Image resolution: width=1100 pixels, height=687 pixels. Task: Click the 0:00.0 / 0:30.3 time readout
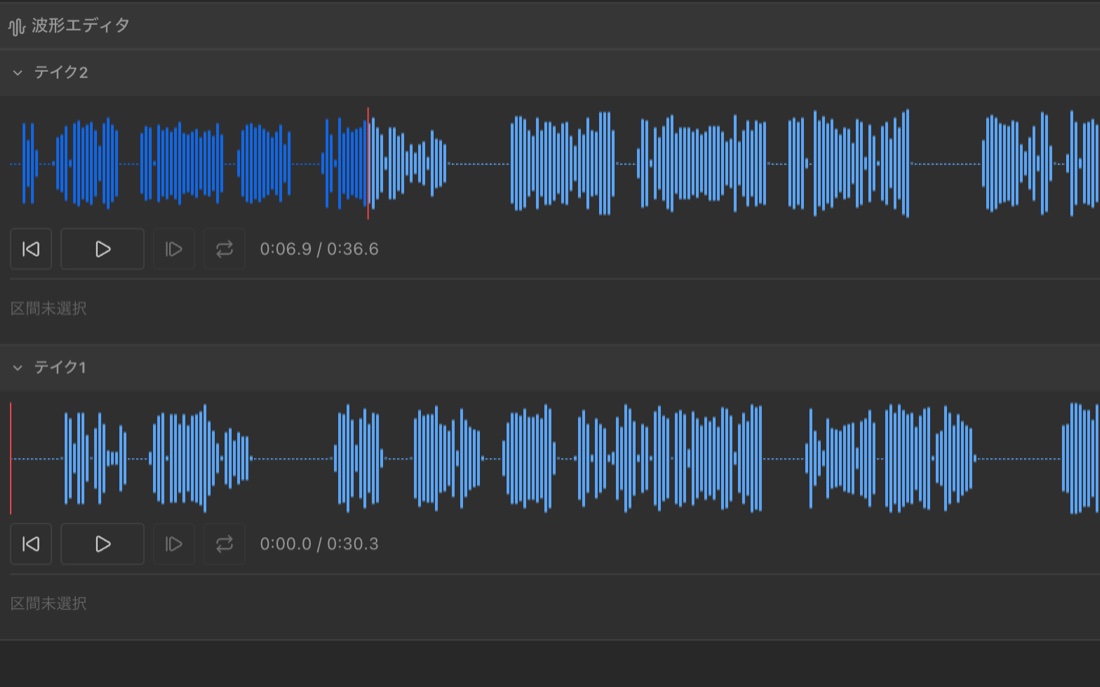[x=319, y=544]
